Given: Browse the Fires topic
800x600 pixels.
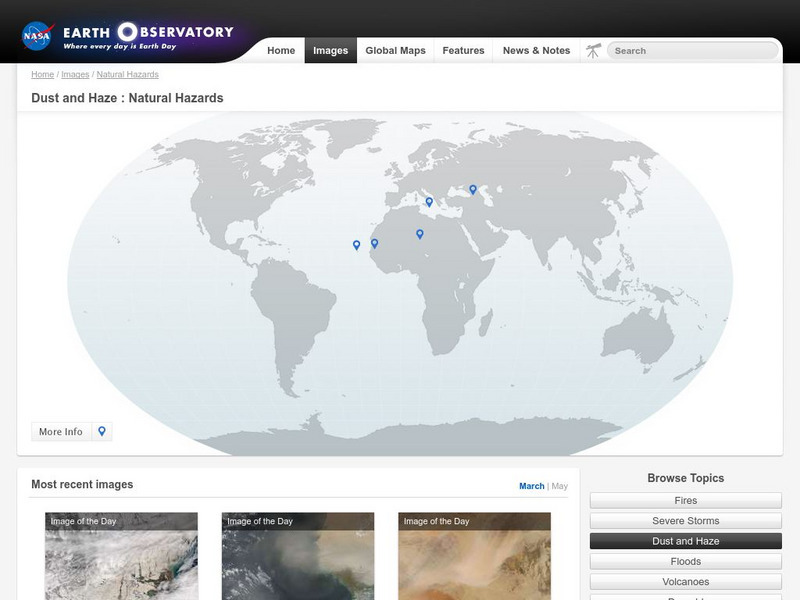Looking at the screenshot, I should tap(685, 500).
